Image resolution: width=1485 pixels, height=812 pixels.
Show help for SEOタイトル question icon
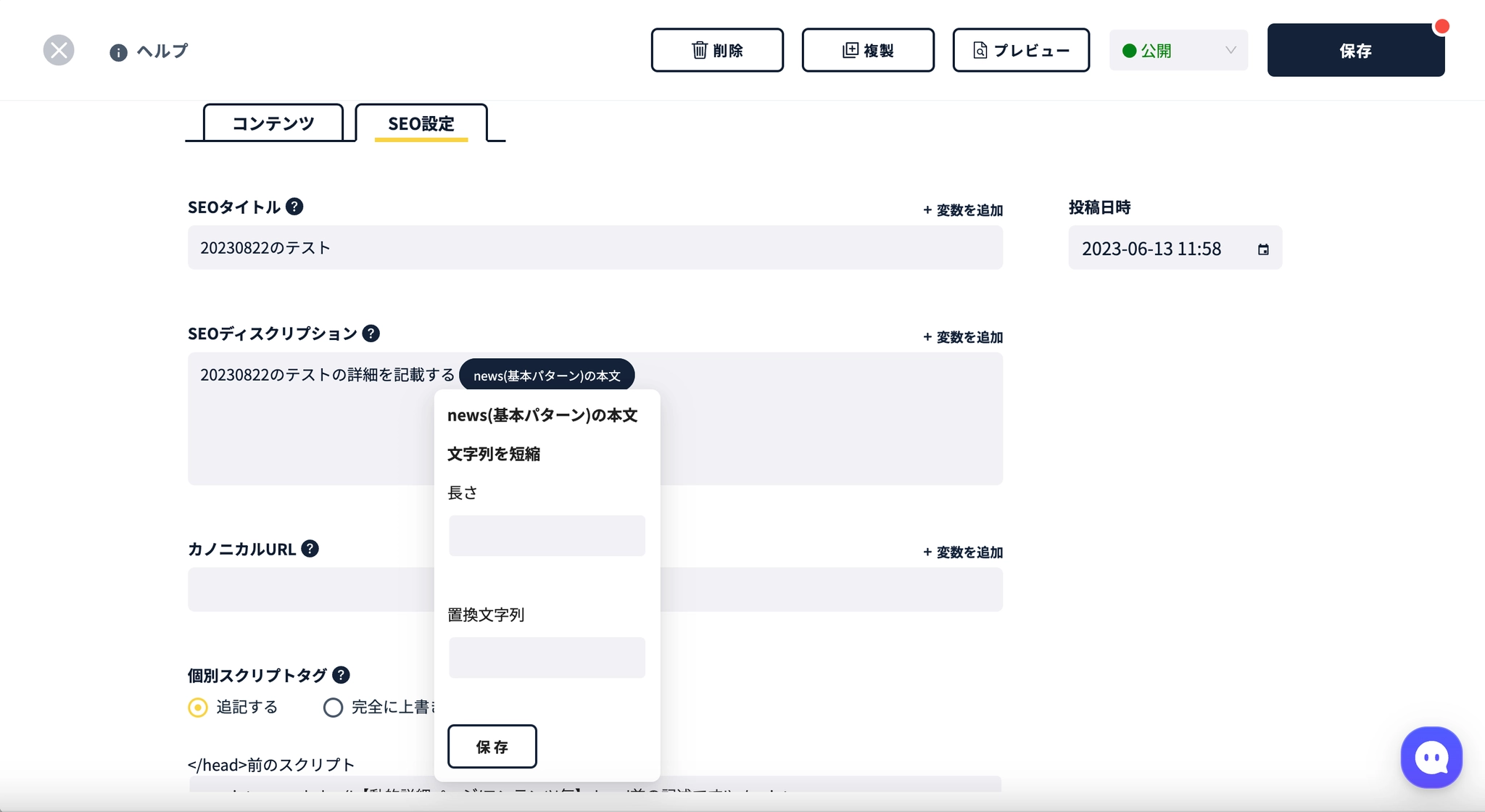pos(294,207)
